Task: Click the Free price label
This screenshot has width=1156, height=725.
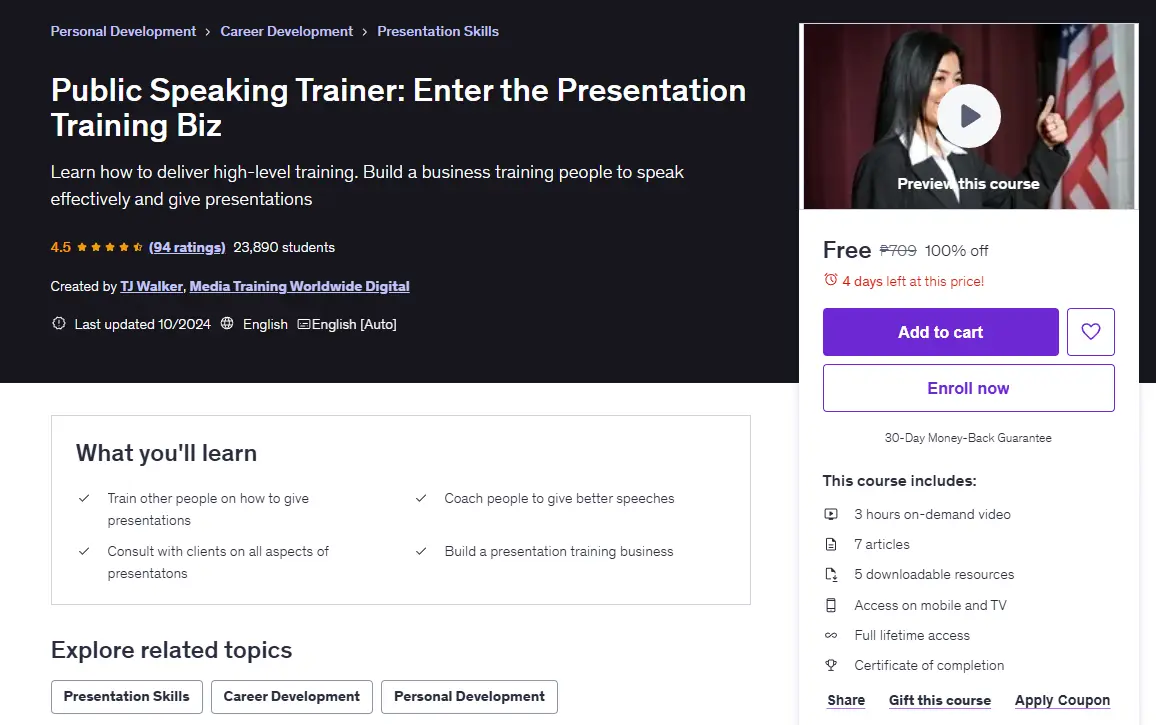Action: click(x=846, y=250)
